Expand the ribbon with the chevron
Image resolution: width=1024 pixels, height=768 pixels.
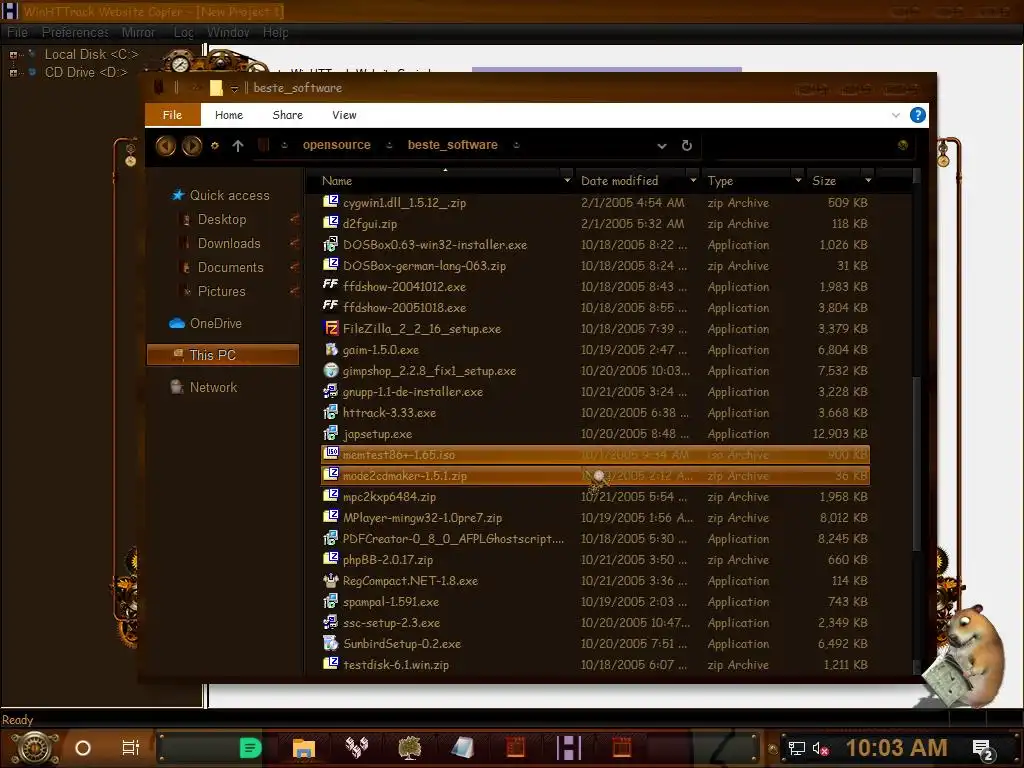895,115
